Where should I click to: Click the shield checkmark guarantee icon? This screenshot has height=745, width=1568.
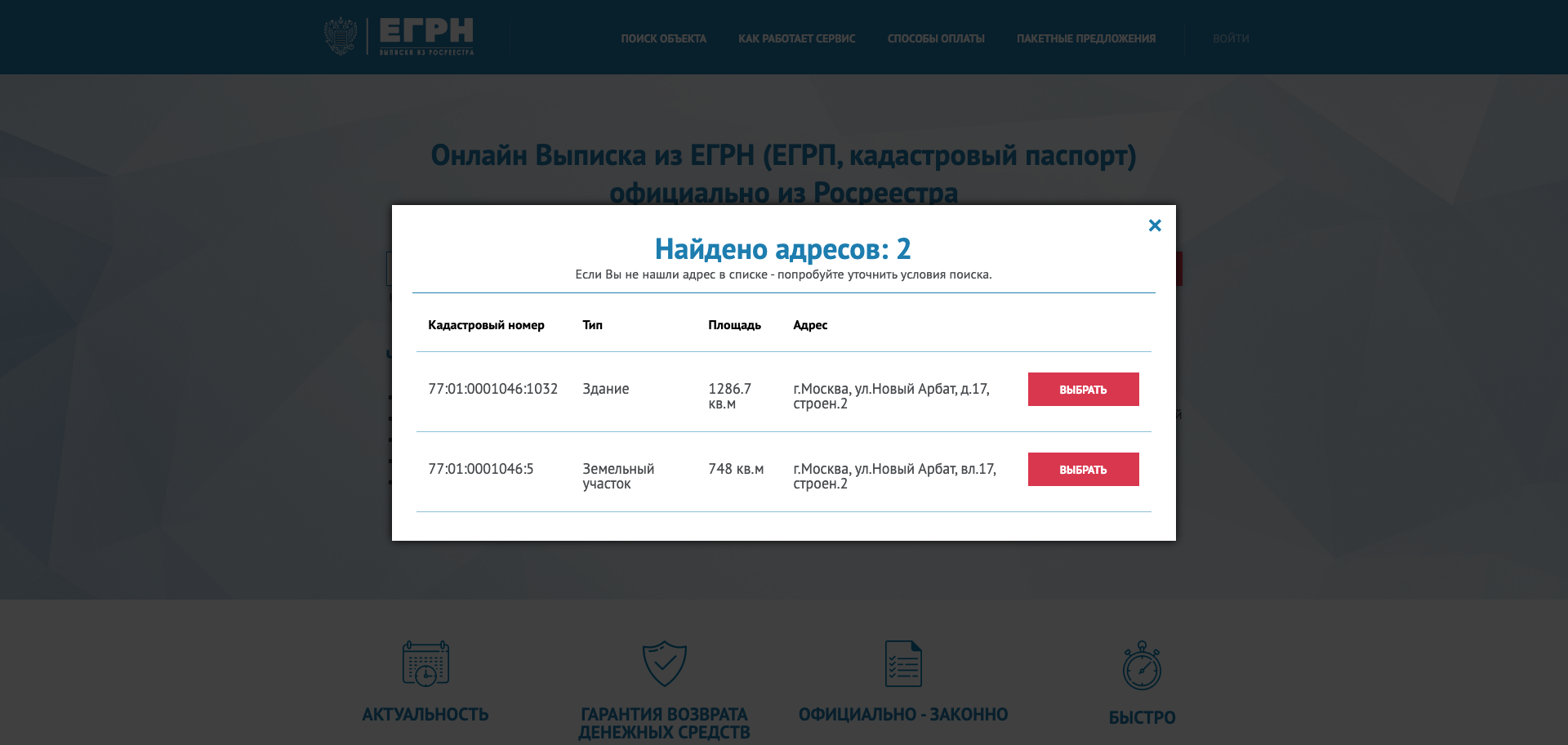click(x=664, y=663)
